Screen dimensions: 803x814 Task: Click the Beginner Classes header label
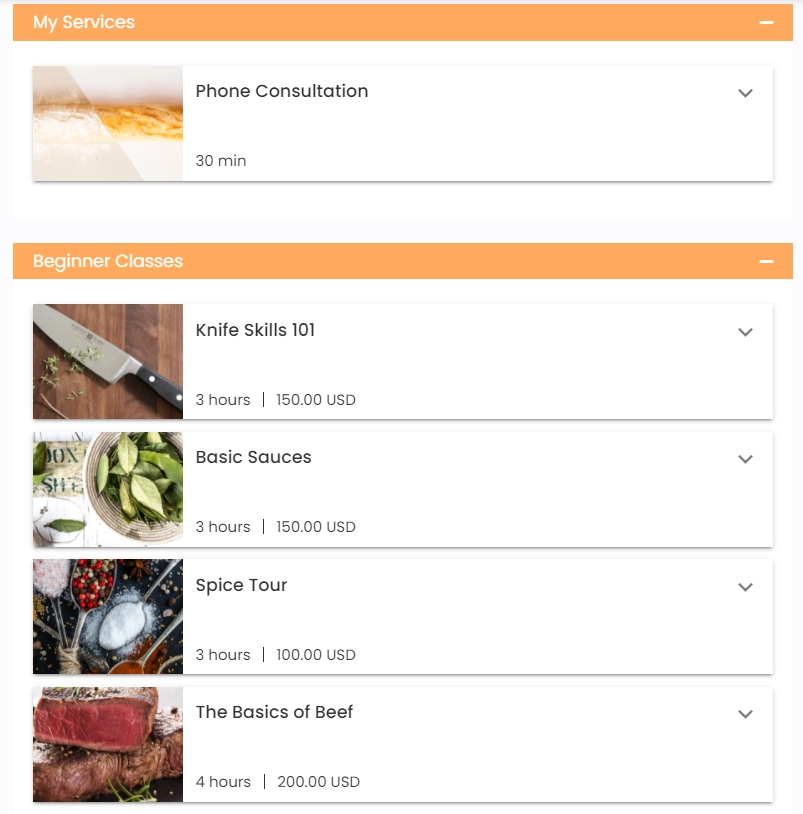[x=108, y=261]
